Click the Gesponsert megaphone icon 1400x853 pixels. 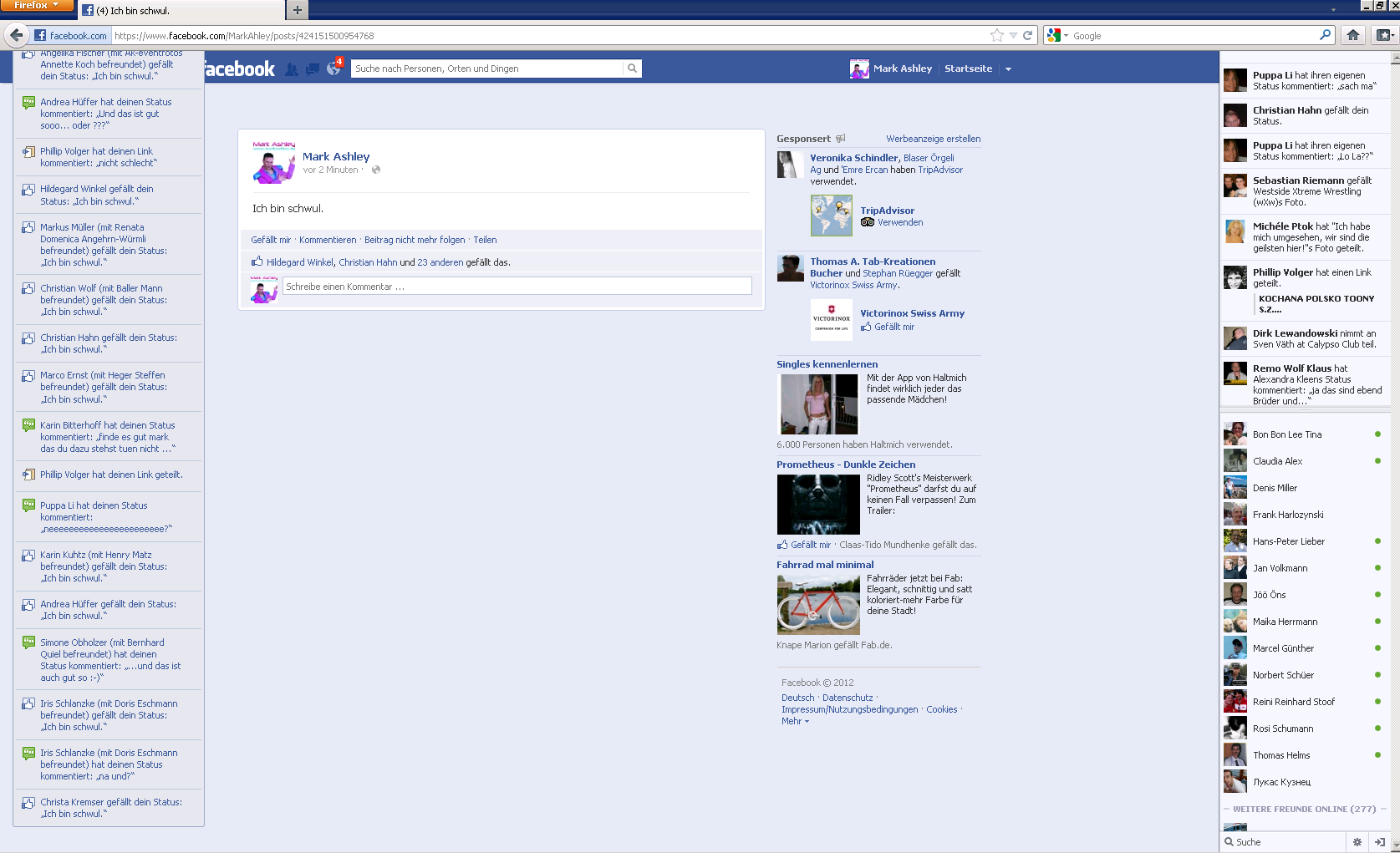[x=841, y=139]
